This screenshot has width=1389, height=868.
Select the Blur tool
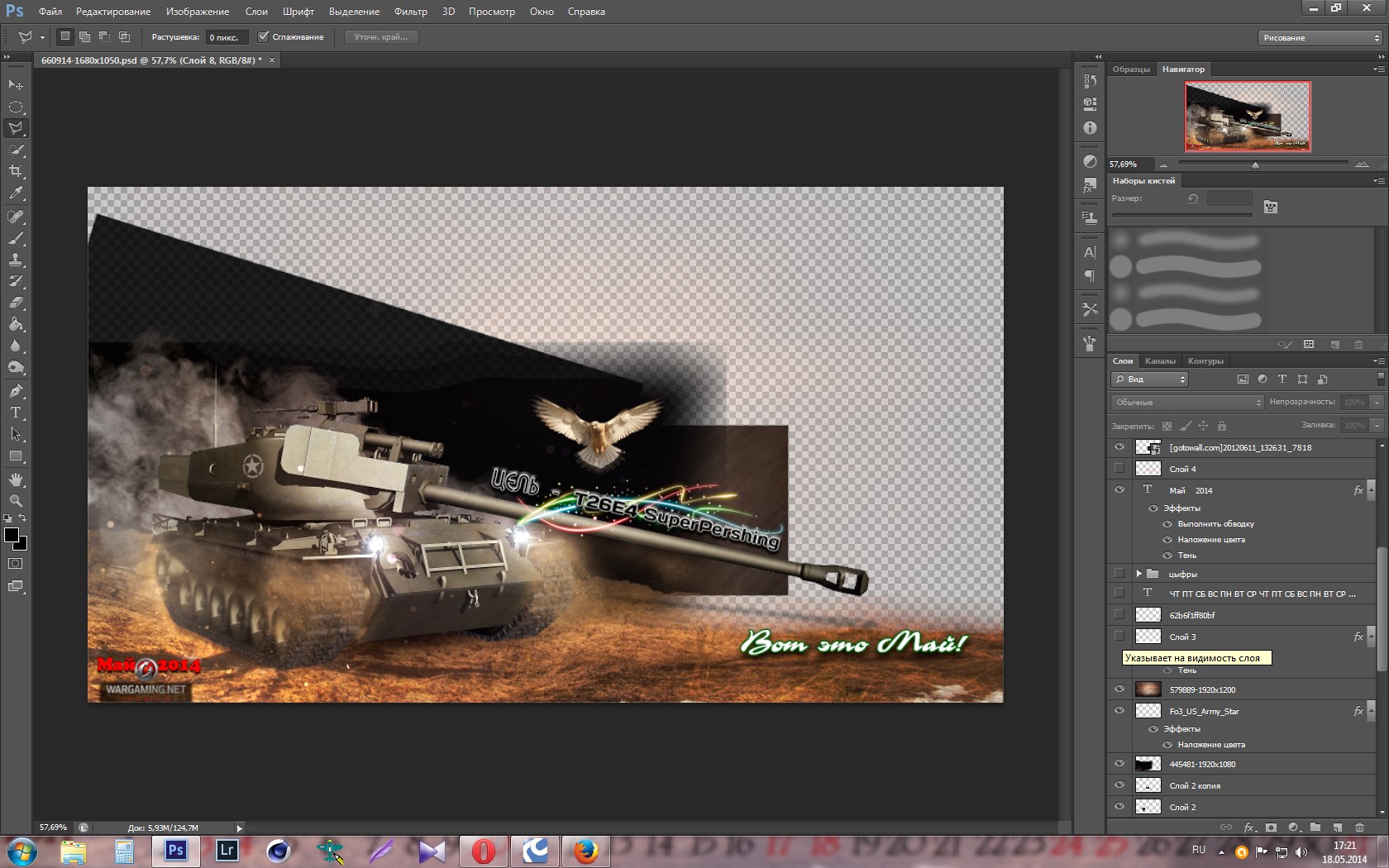tap(16, 346)
